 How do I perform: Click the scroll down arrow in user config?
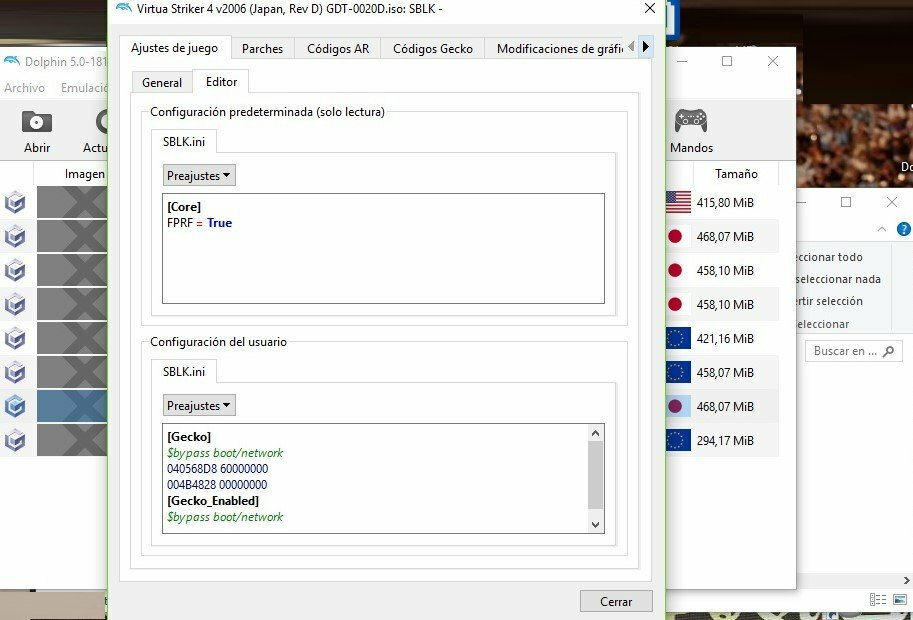click(x=595, y=524)
